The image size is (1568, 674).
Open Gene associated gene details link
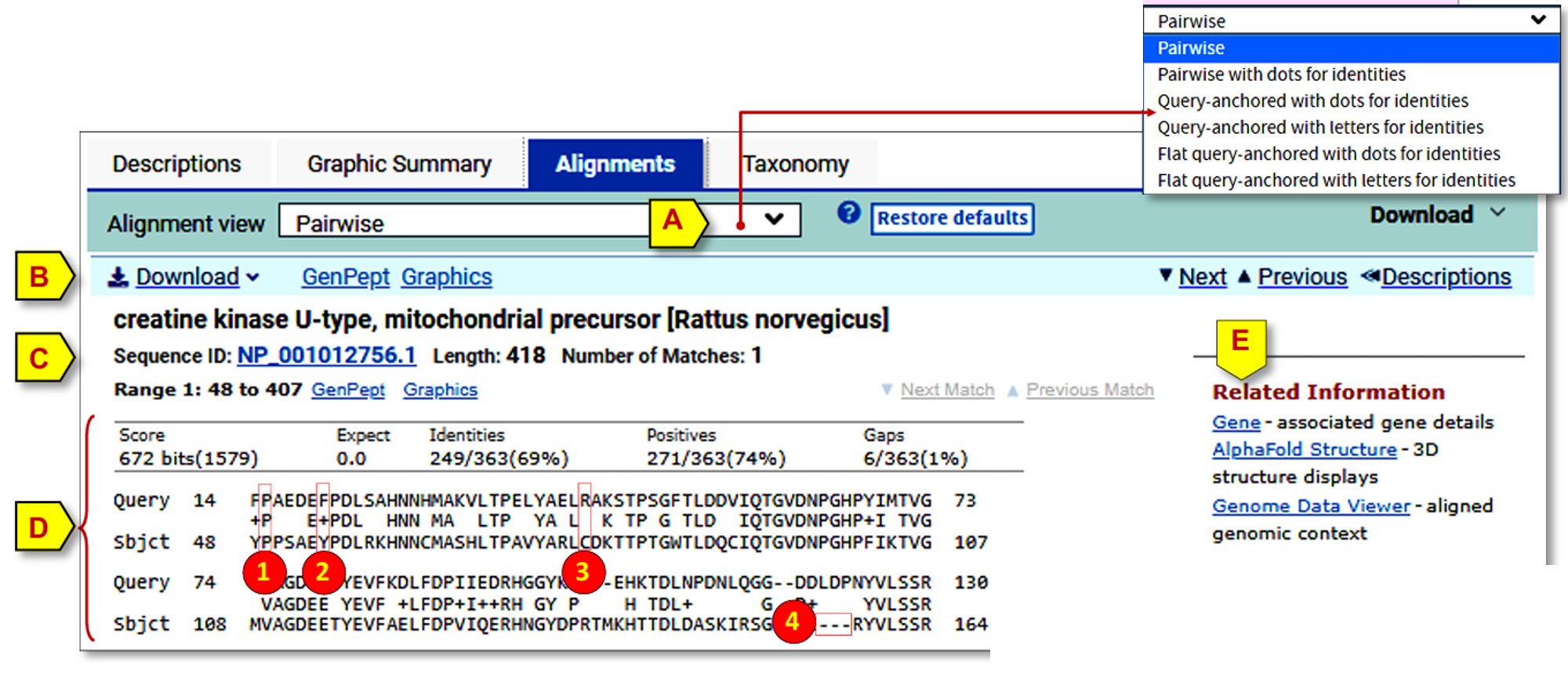pyautogui.click(x=1236, y=422)
